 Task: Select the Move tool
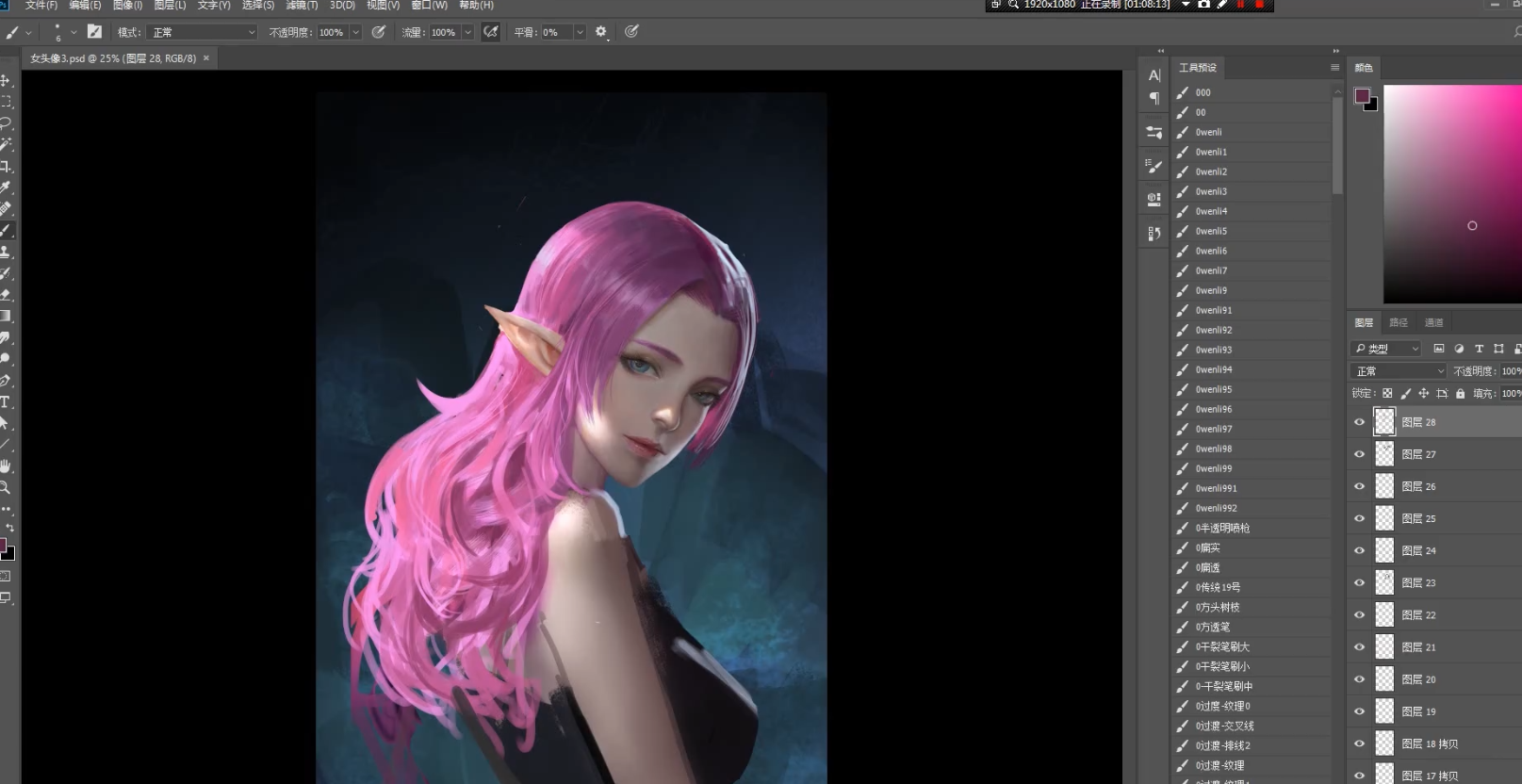tap(6, 80)
